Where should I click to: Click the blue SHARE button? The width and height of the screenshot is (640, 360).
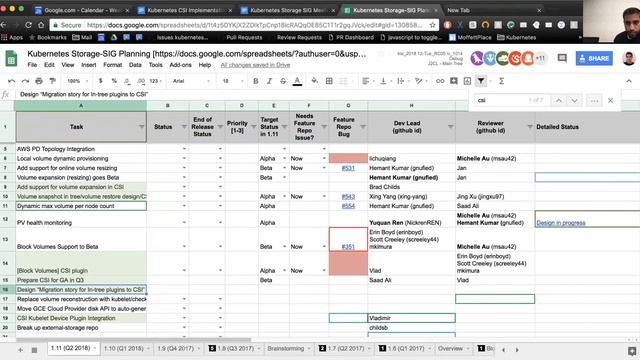[x=594, y=58]
